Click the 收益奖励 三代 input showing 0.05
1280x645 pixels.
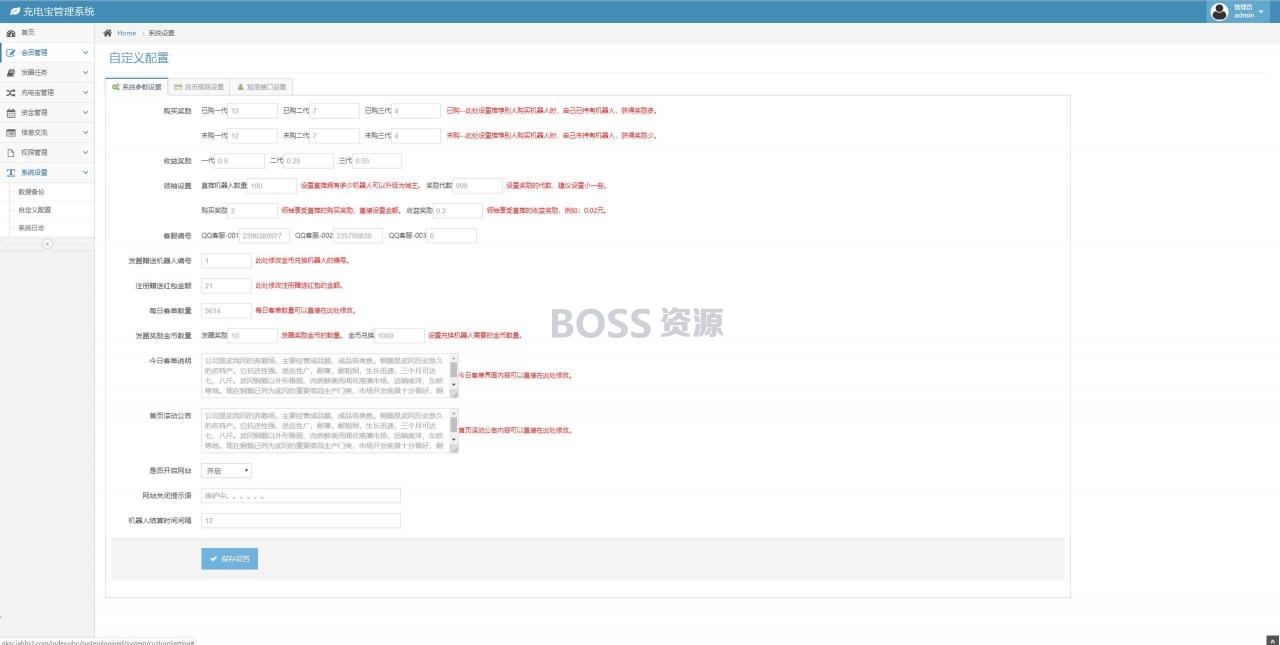coord(377,160)
